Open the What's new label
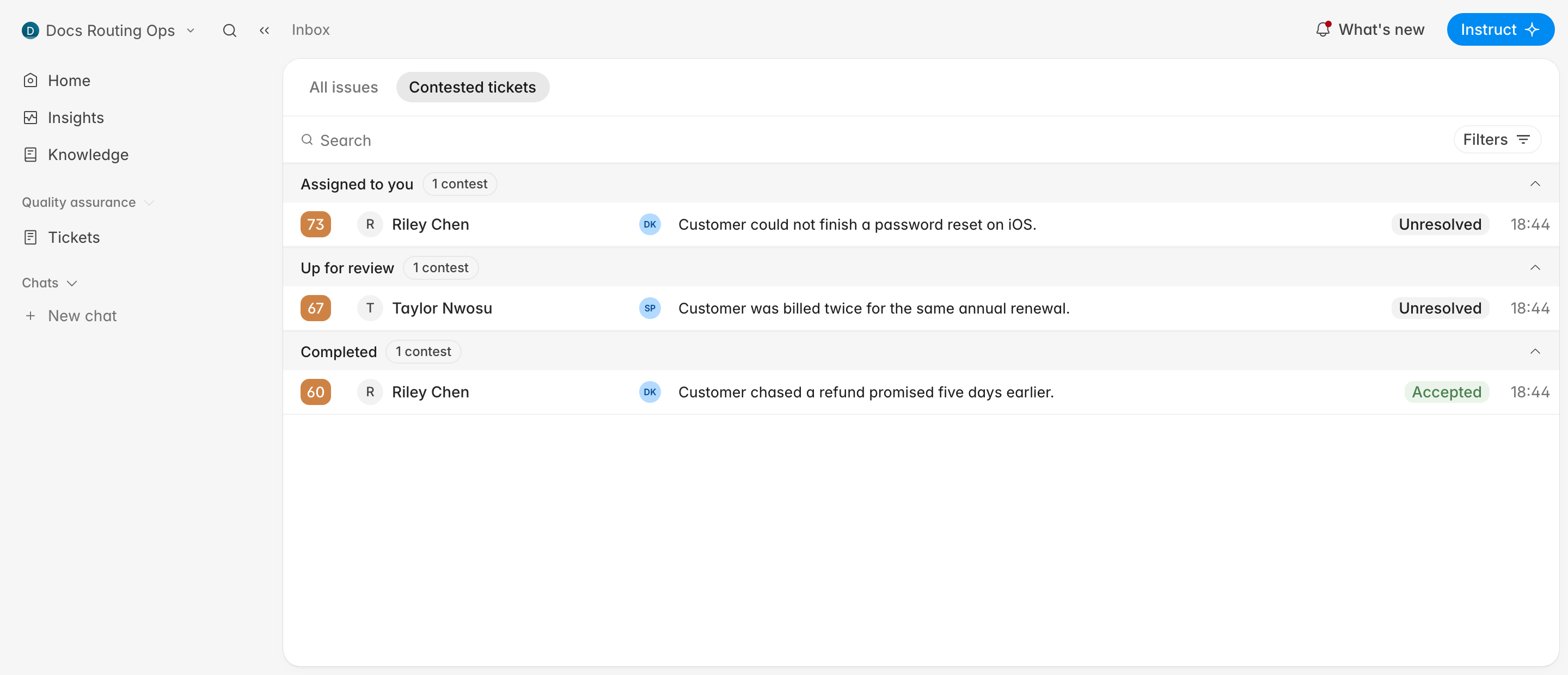 (x=1381, y=30)
